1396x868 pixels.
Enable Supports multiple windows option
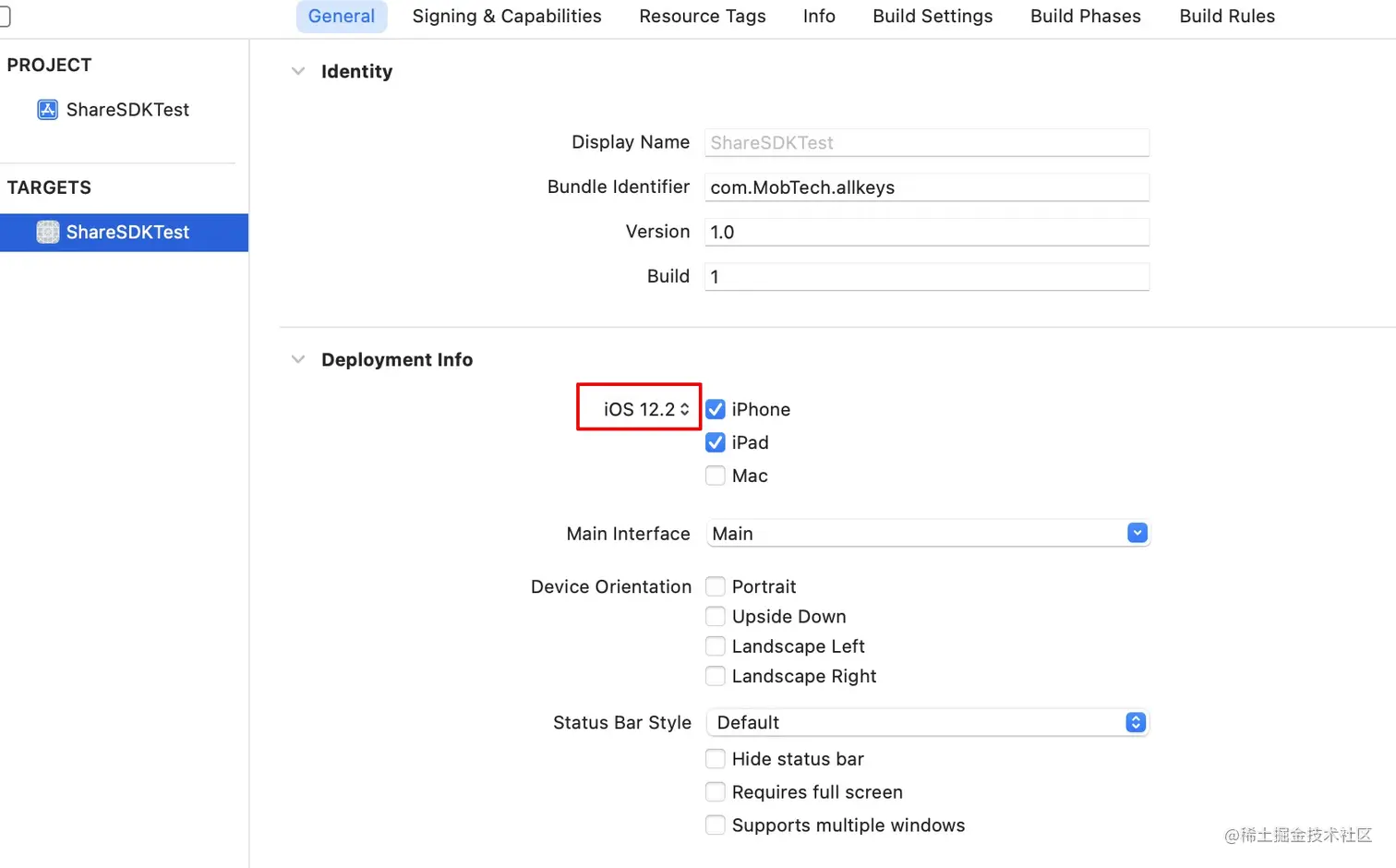coord(716,826)
